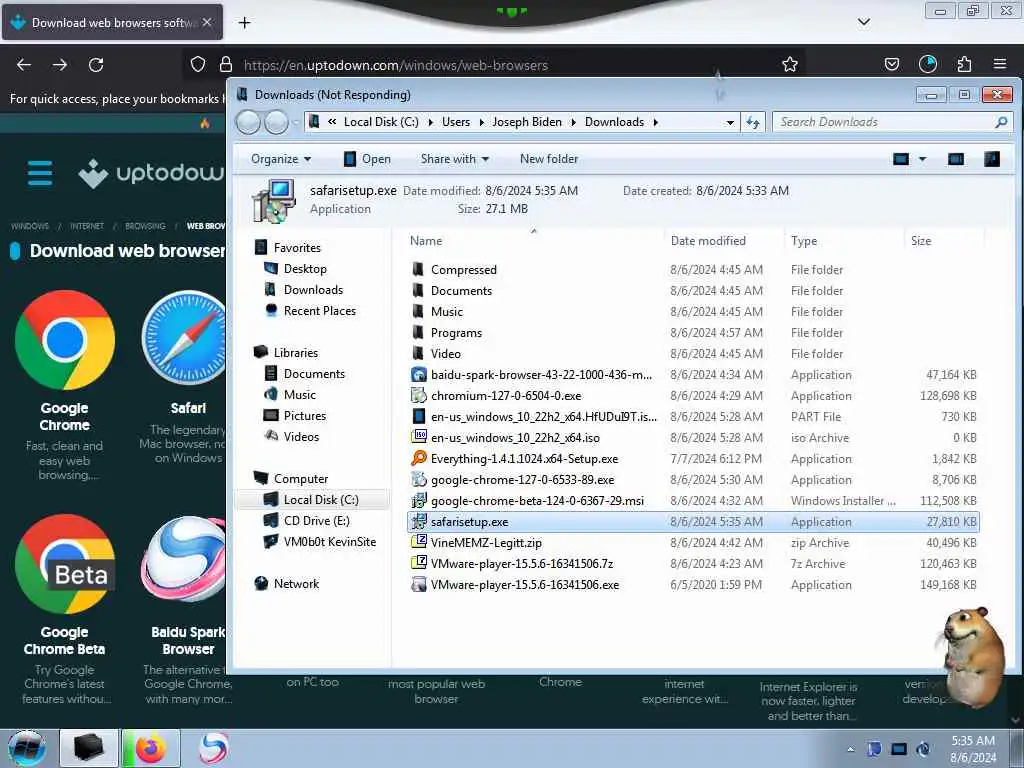The width and height of the screenshot is (1024, 768).
Task: Close the uptodown browser tab
Action: 207,22
